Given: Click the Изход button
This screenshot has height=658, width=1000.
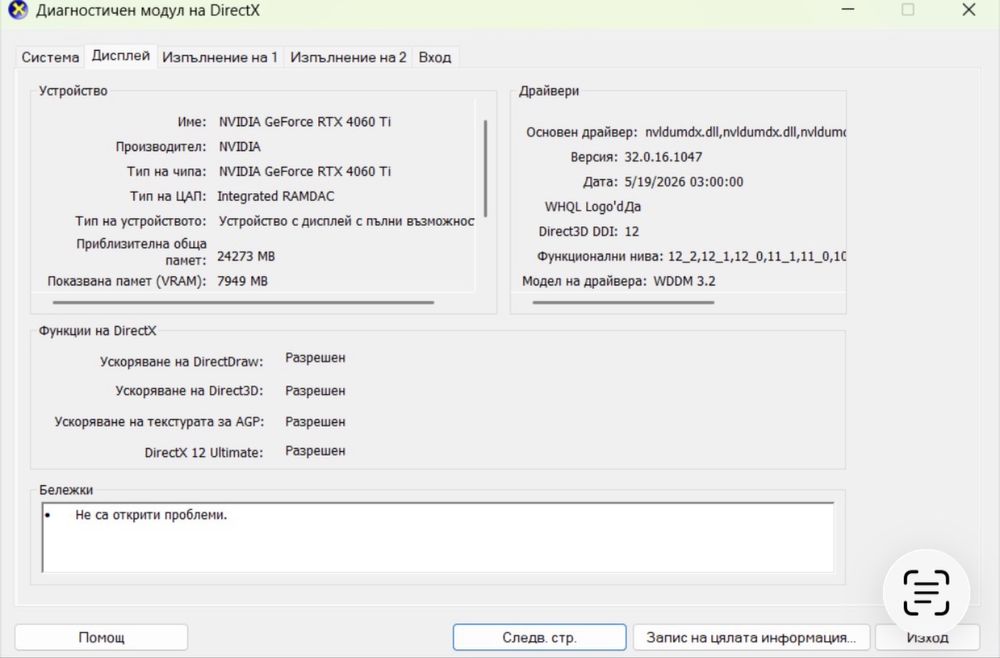Looking at the screenshot, I should [927, 637].
